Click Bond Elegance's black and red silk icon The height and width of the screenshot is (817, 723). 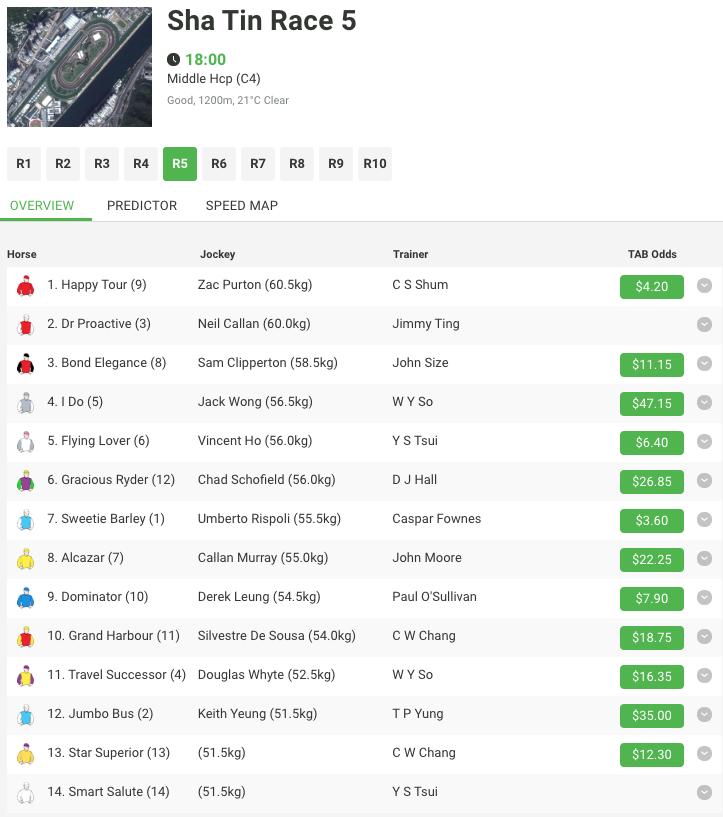coord(25,364)
